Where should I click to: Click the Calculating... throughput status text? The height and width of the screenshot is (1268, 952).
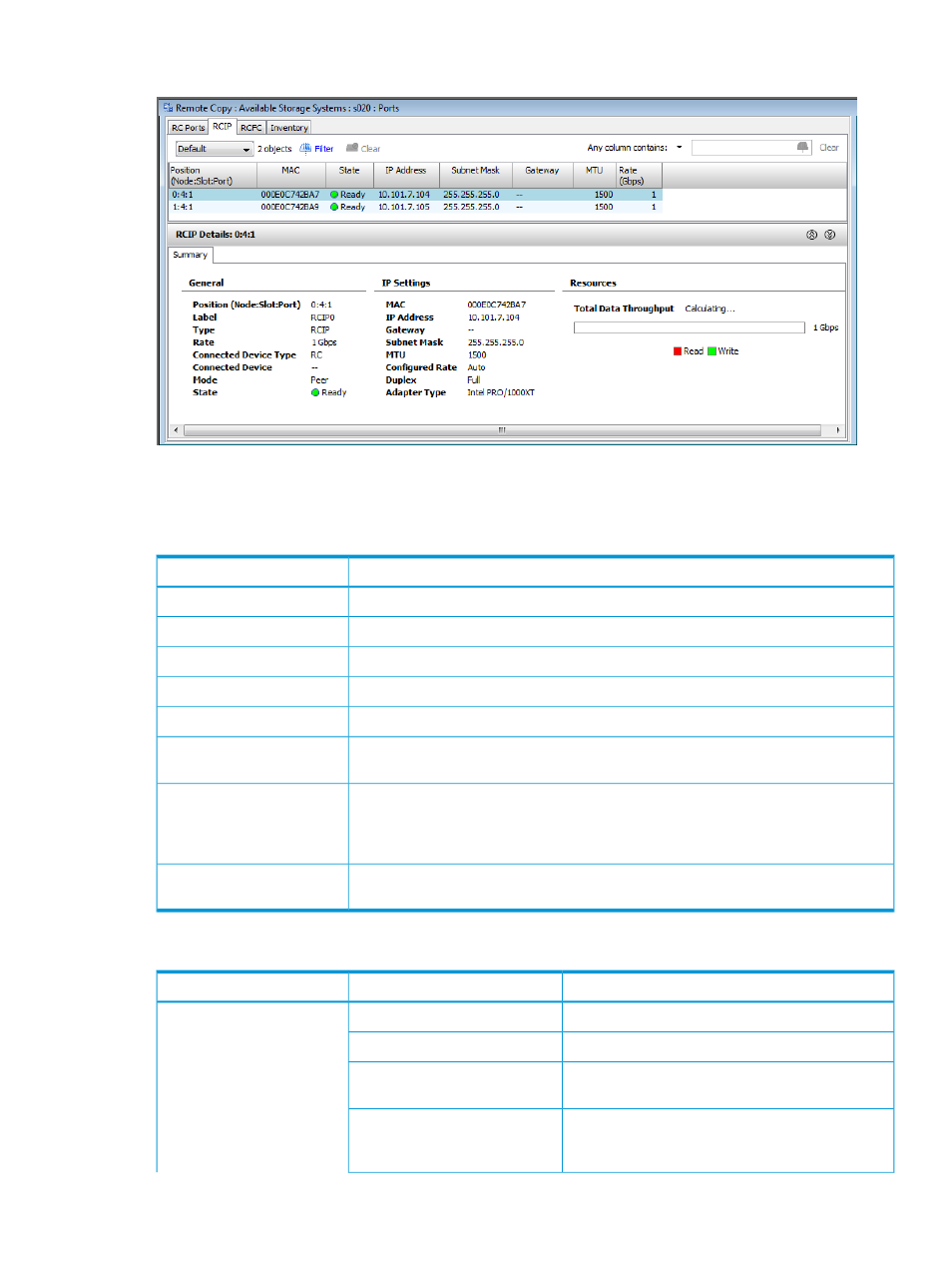click(710, 309)
